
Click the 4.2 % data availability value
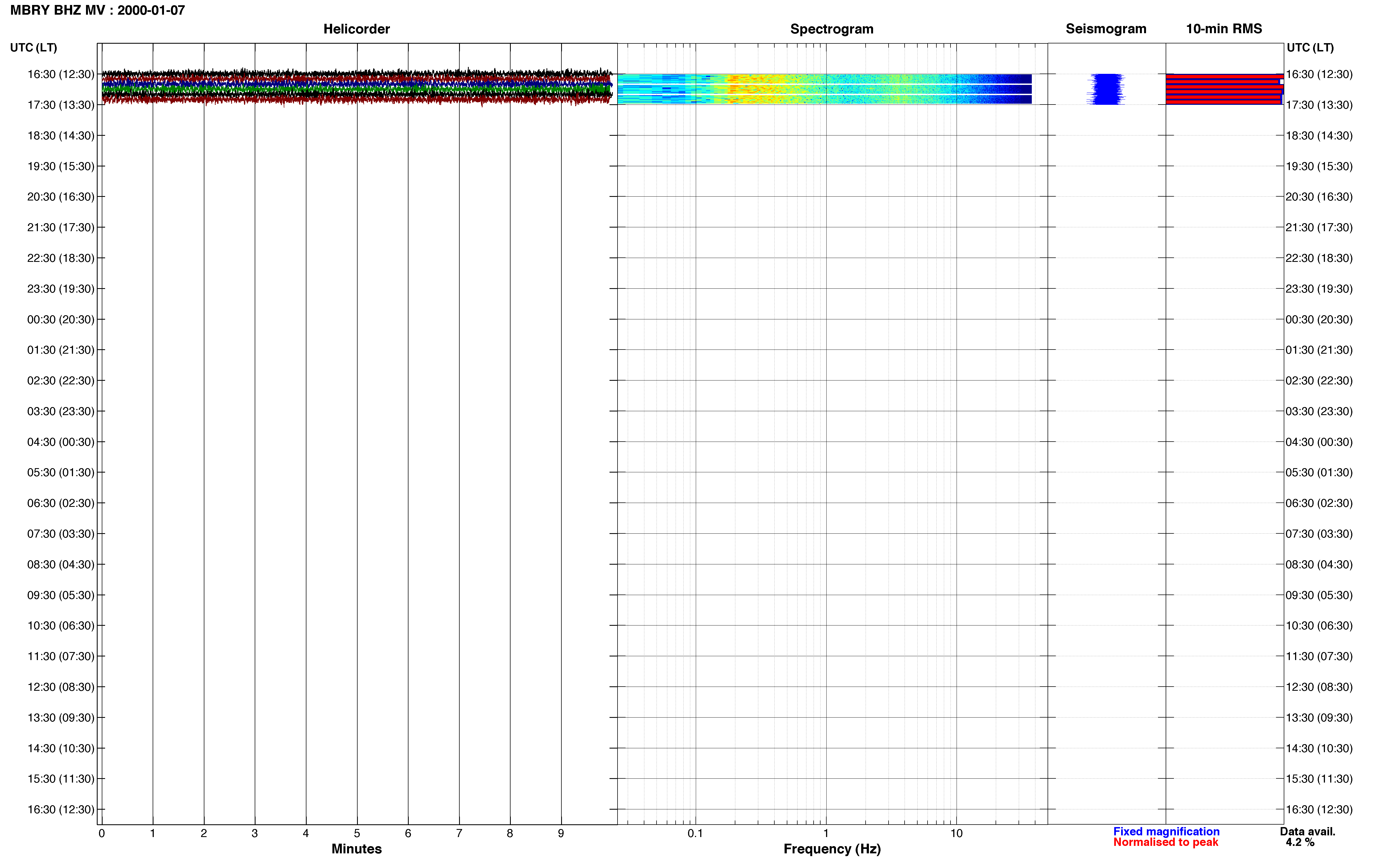coord(1300,842)
